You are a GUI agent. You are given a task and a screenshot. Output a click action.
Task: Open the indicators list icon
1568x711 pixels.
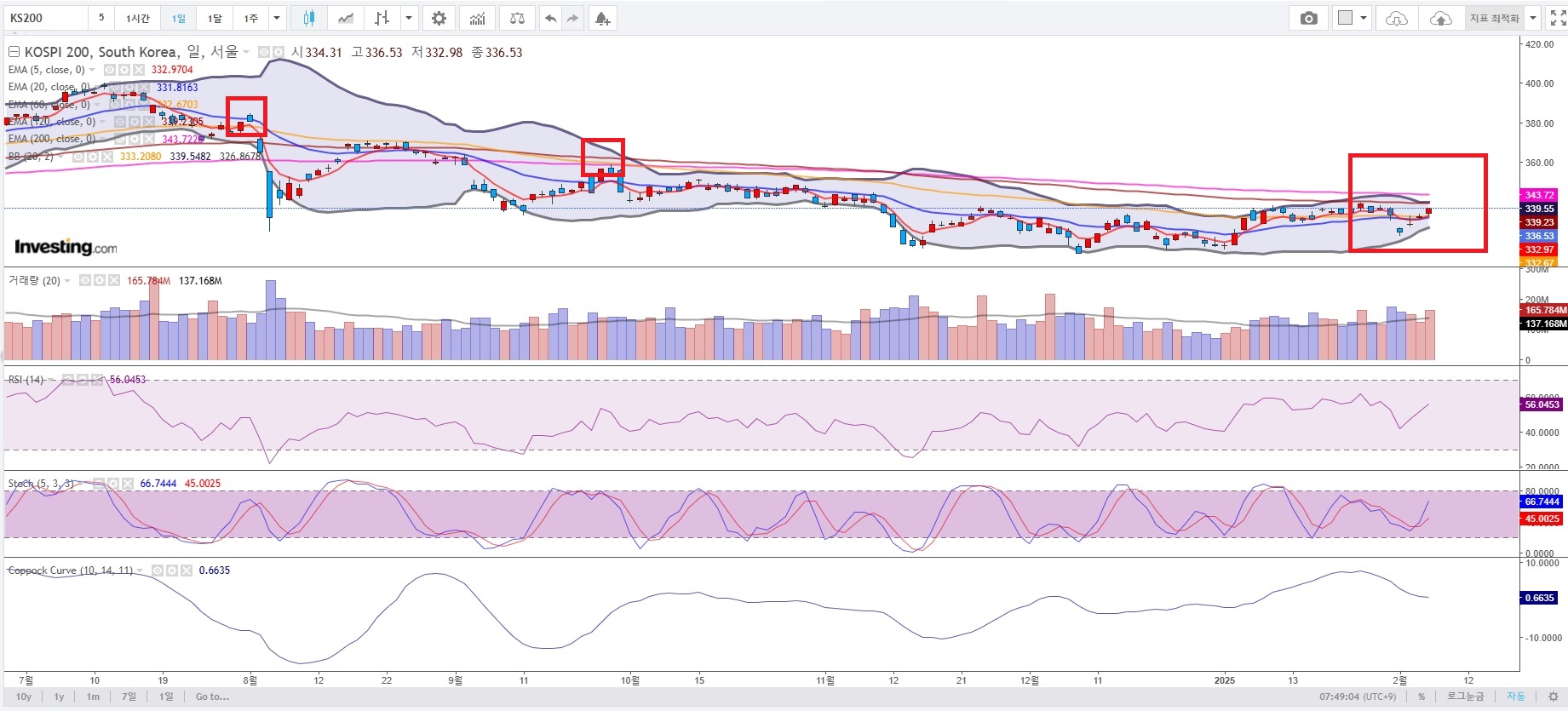pos(478,18)
